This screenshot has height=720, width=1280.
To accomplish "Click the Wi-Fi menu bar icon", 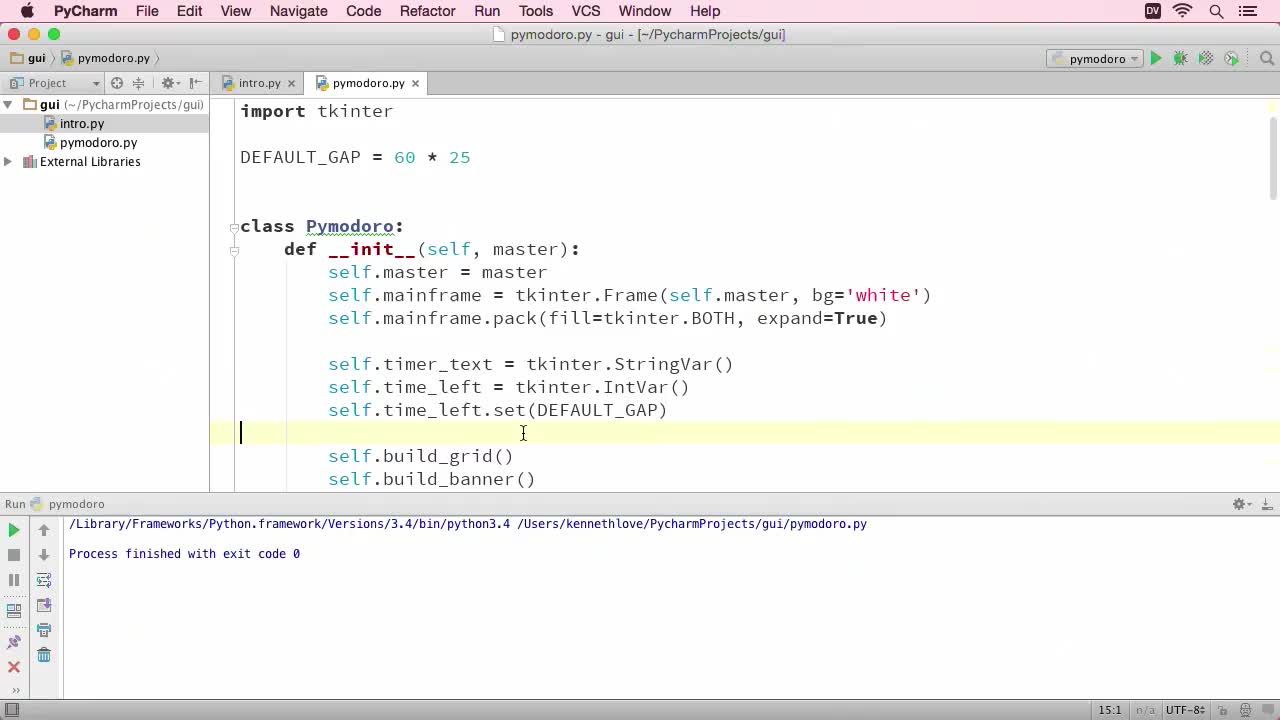I will [x=1183, y=11].
